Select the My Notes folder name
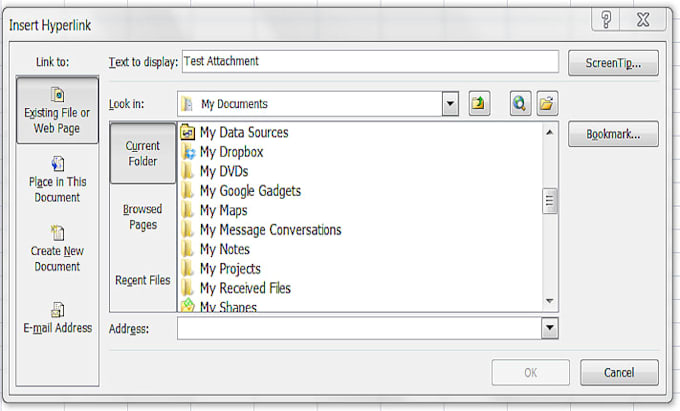Image resolution: width=680 pixels, height=411 pixels. 225,249
